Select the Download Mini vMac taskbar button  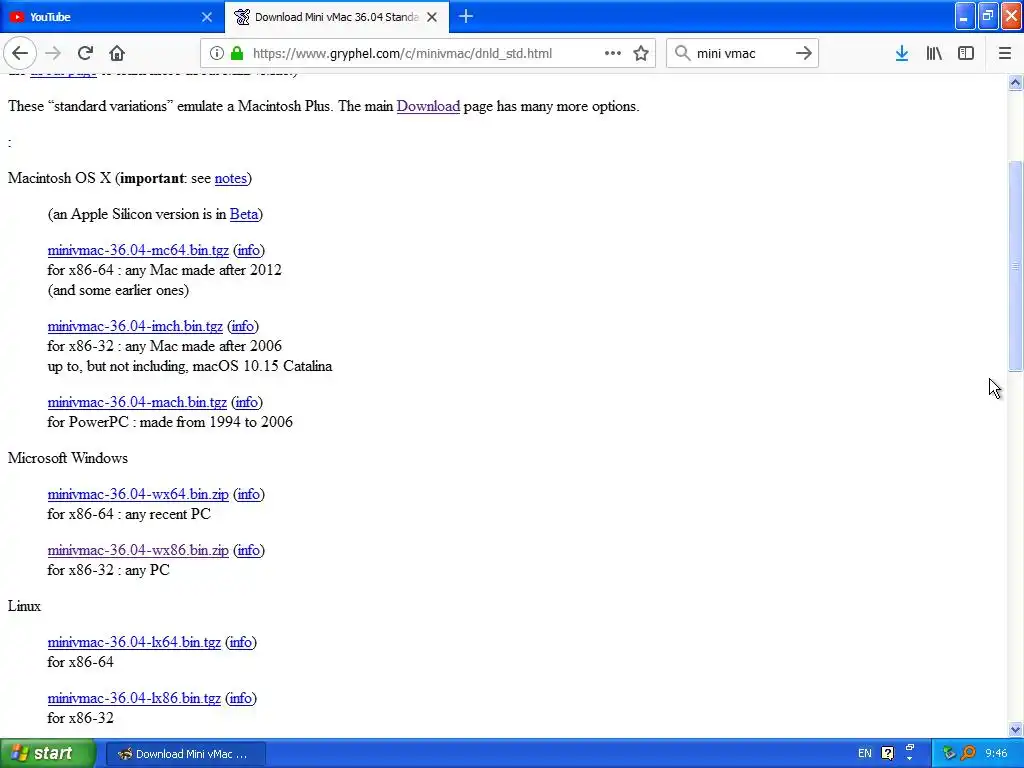pyautogui.click(x=185, y=754)
